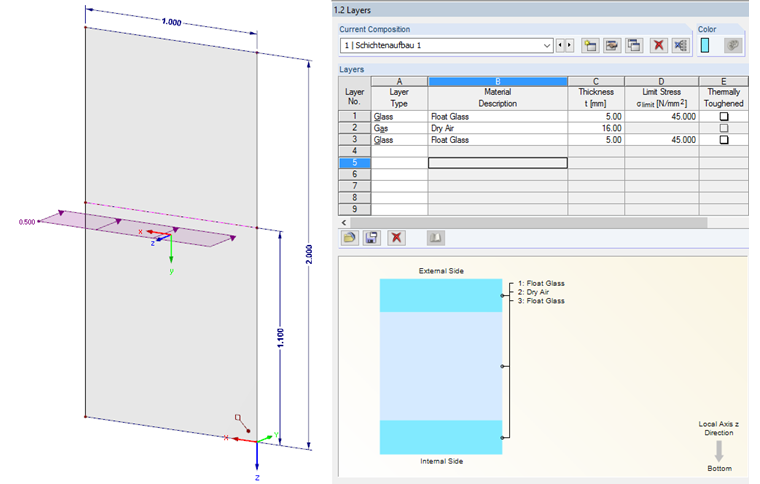The width and height of the screenshot is (760, 484).
Task: Click thickness 5.00 in row 3
Action: coord(596,140)
